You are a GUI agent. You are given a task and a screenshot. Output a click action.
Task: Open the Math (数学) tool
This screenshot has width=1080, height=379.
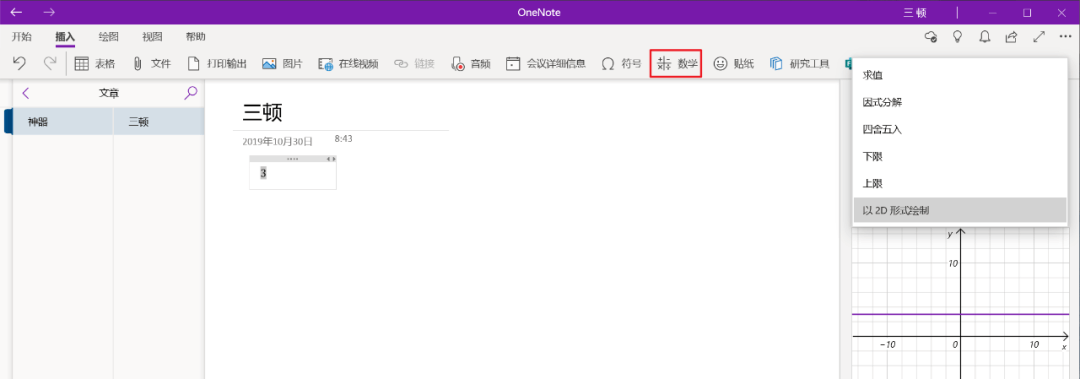pyautogui.click(x=676, y=64)
